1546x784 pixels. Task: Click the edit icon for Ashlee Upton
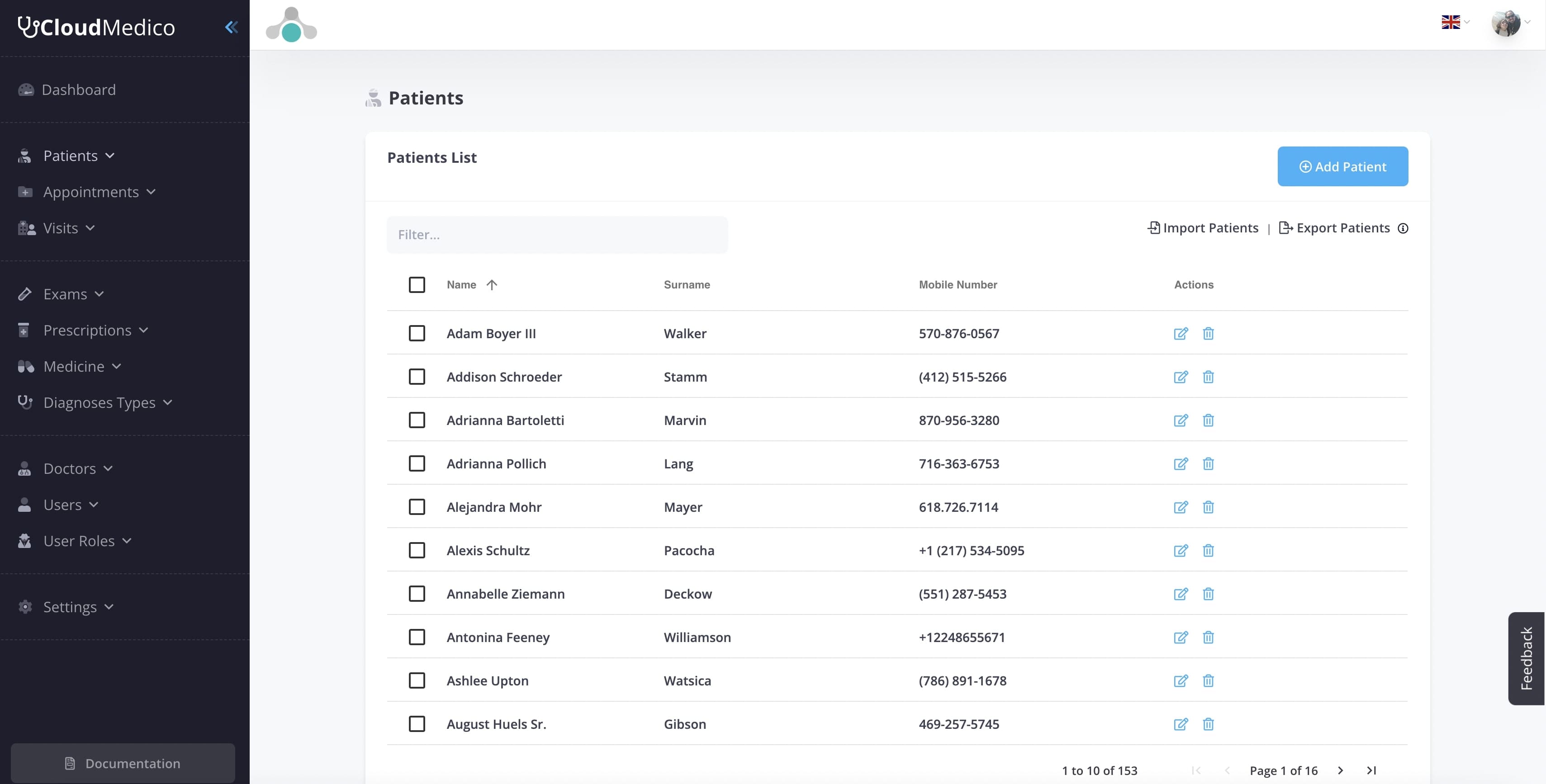coord(1180,681)
